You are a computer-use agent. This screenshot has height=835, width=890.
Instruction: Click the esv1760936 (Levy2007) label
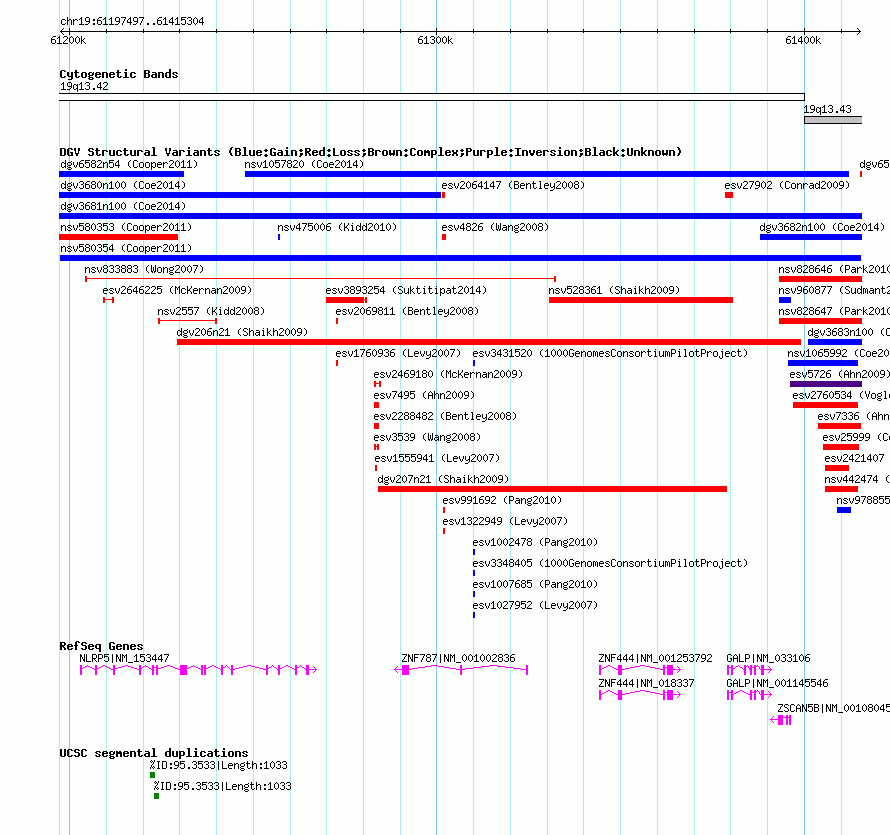click(x=398, y=354)
